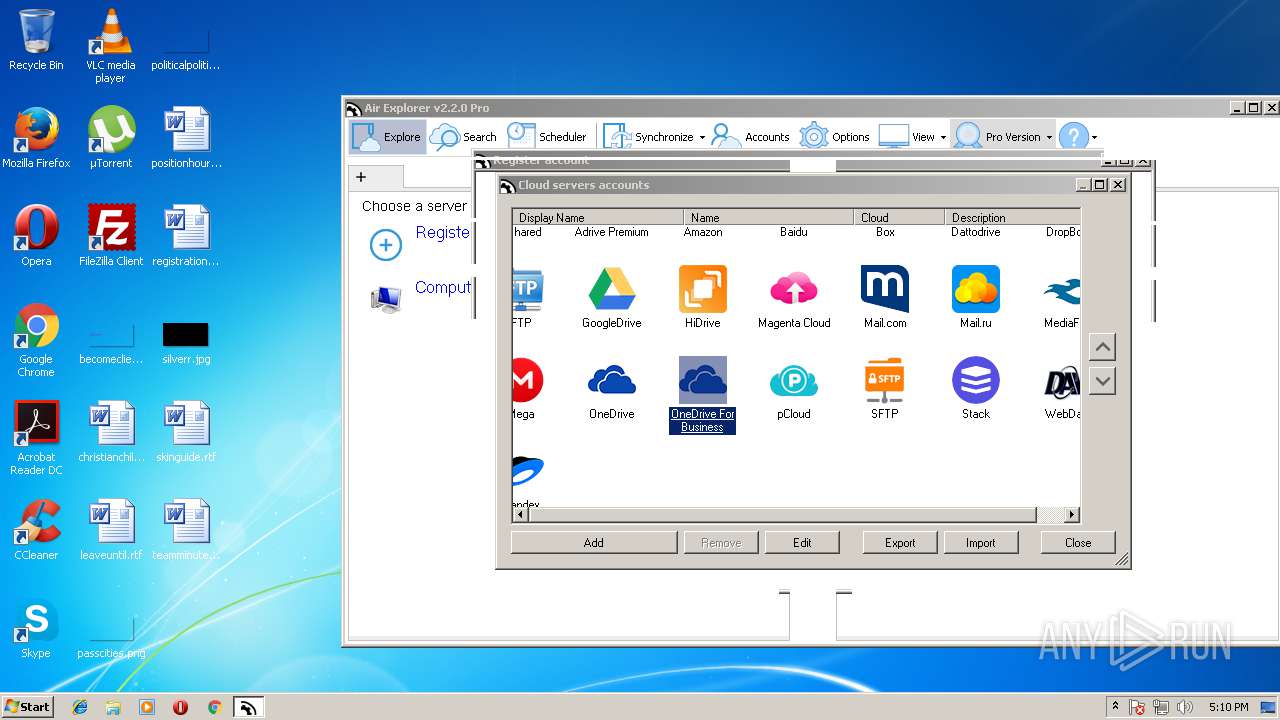Add a new tab with plus
1280x720 pixels.
[361, 177]
